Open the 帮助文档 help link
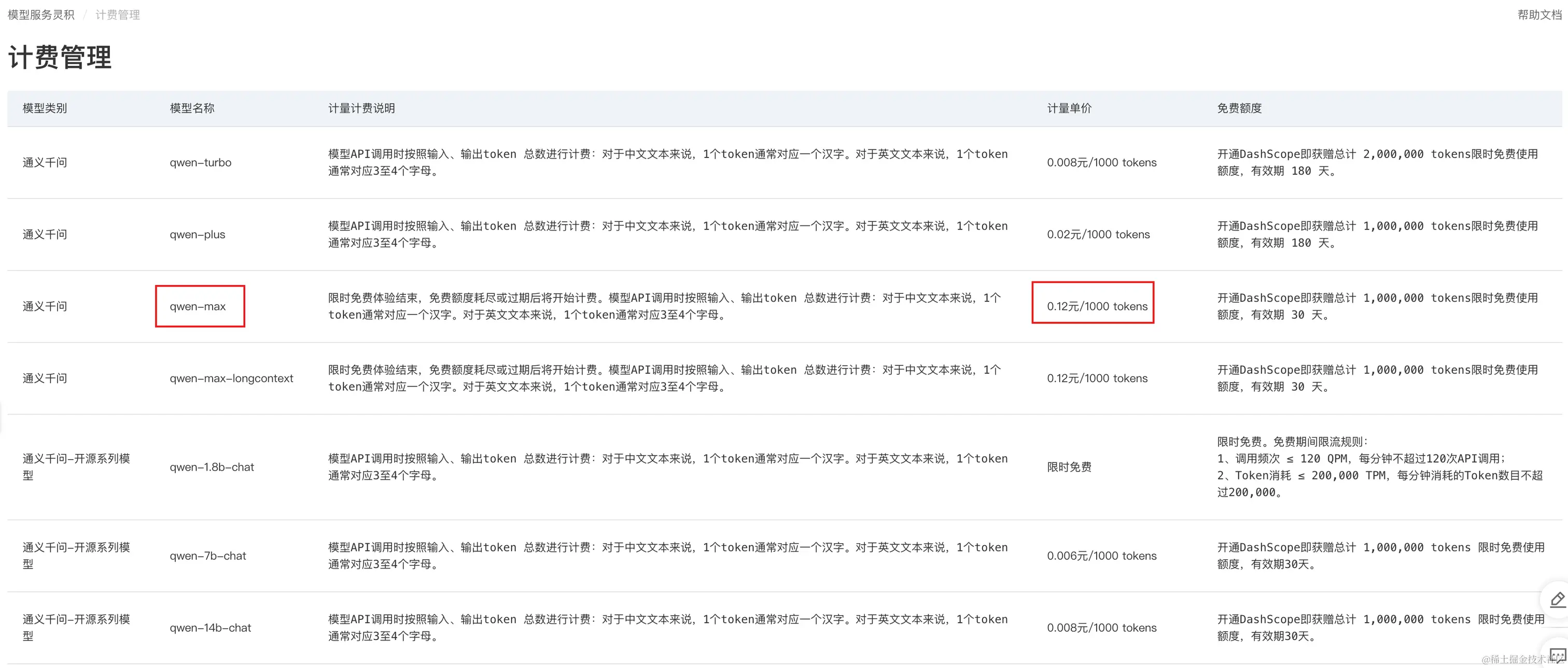1568x668 pixels. coord(1539,15)
